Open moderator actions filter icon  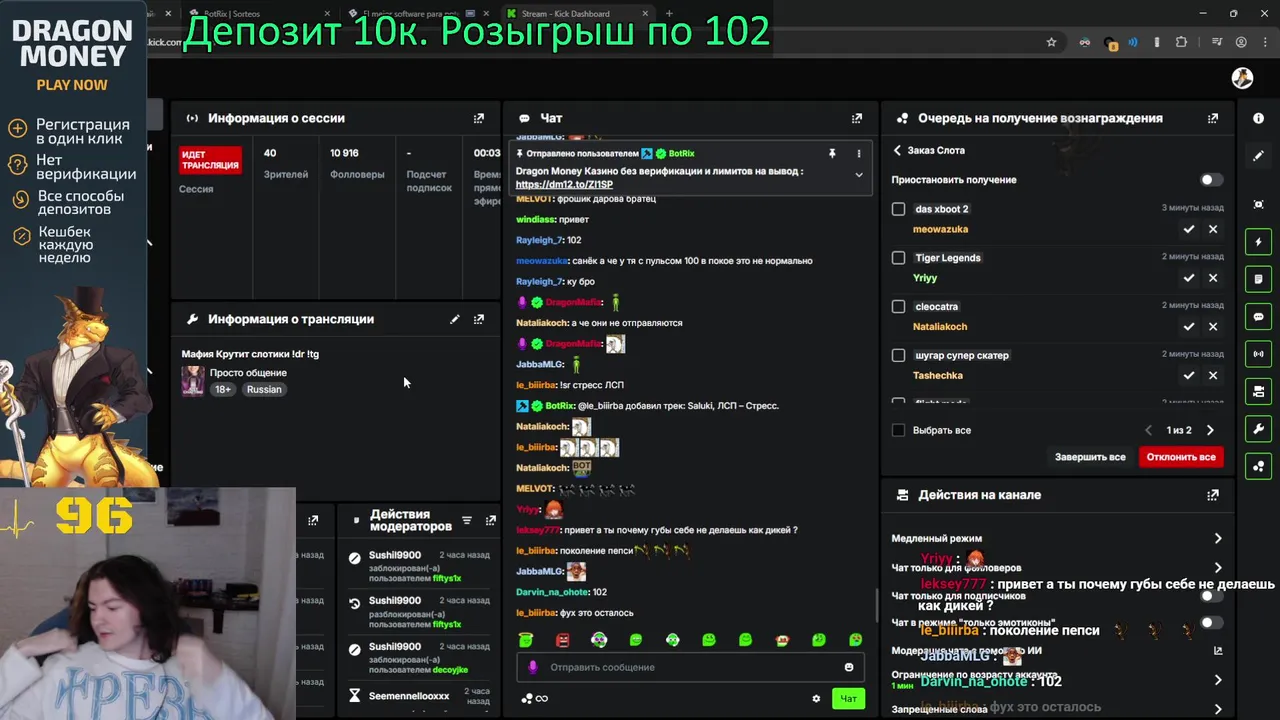pyautogui.click(x=466, y=520)
